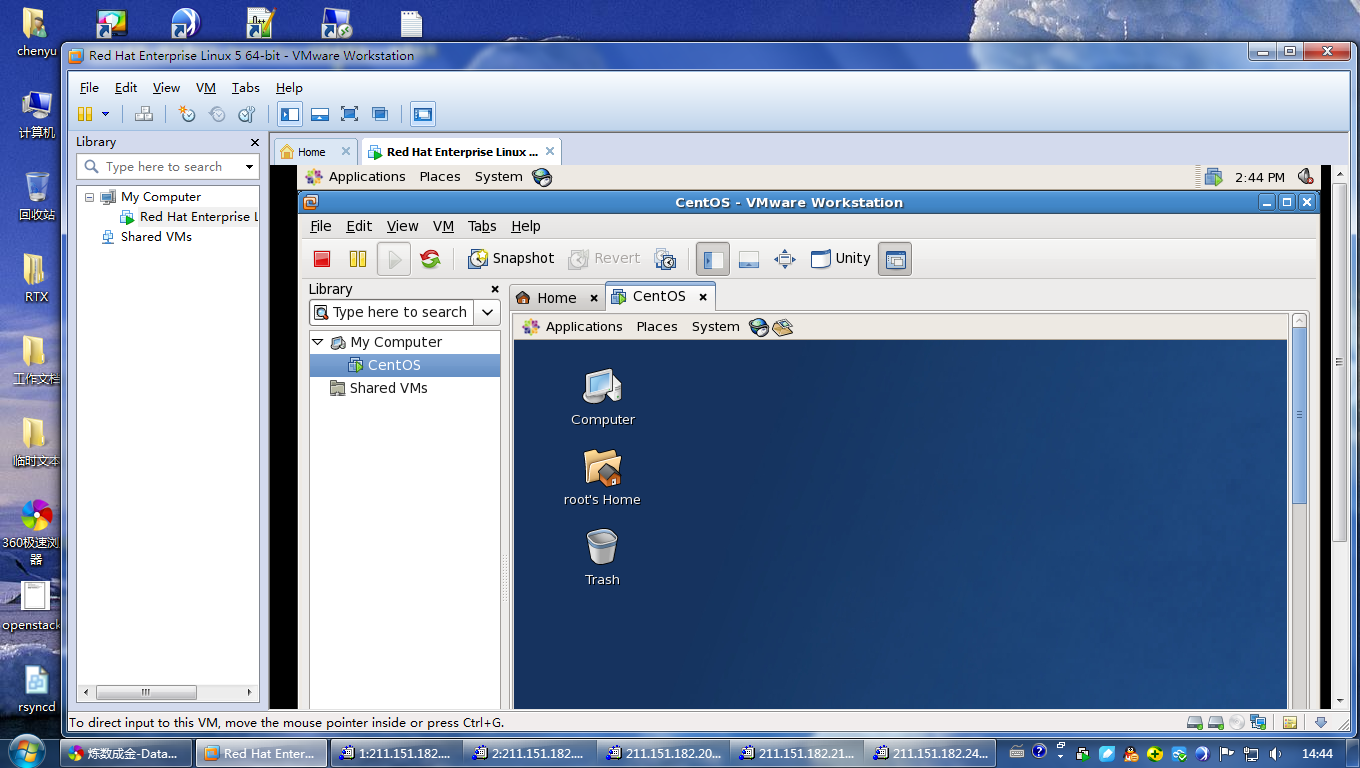Viewport: 1360px width, 768px height.
Task: Select Red Hat Enterprise VM in library
Action: point(189,216)
